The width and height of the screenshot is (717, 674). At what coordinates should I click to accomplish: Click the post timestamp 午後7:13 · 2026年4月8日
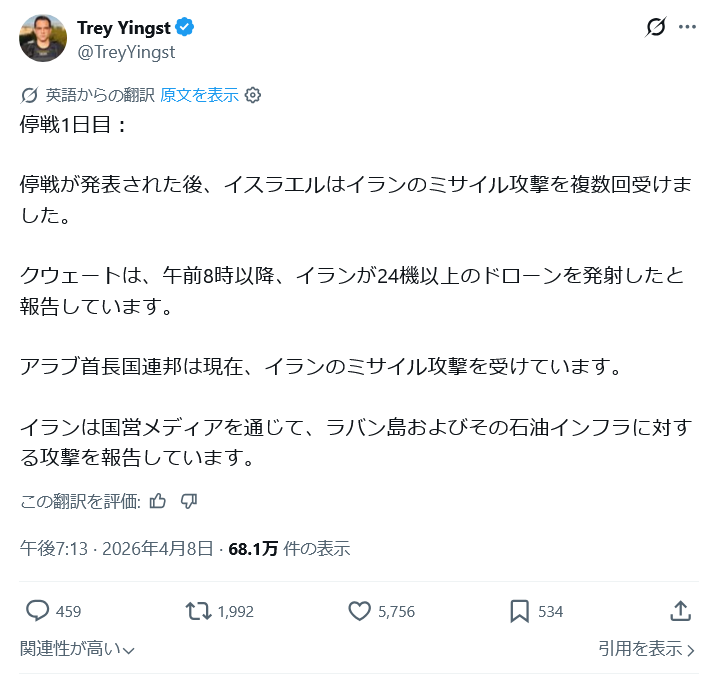coord(116,548)
